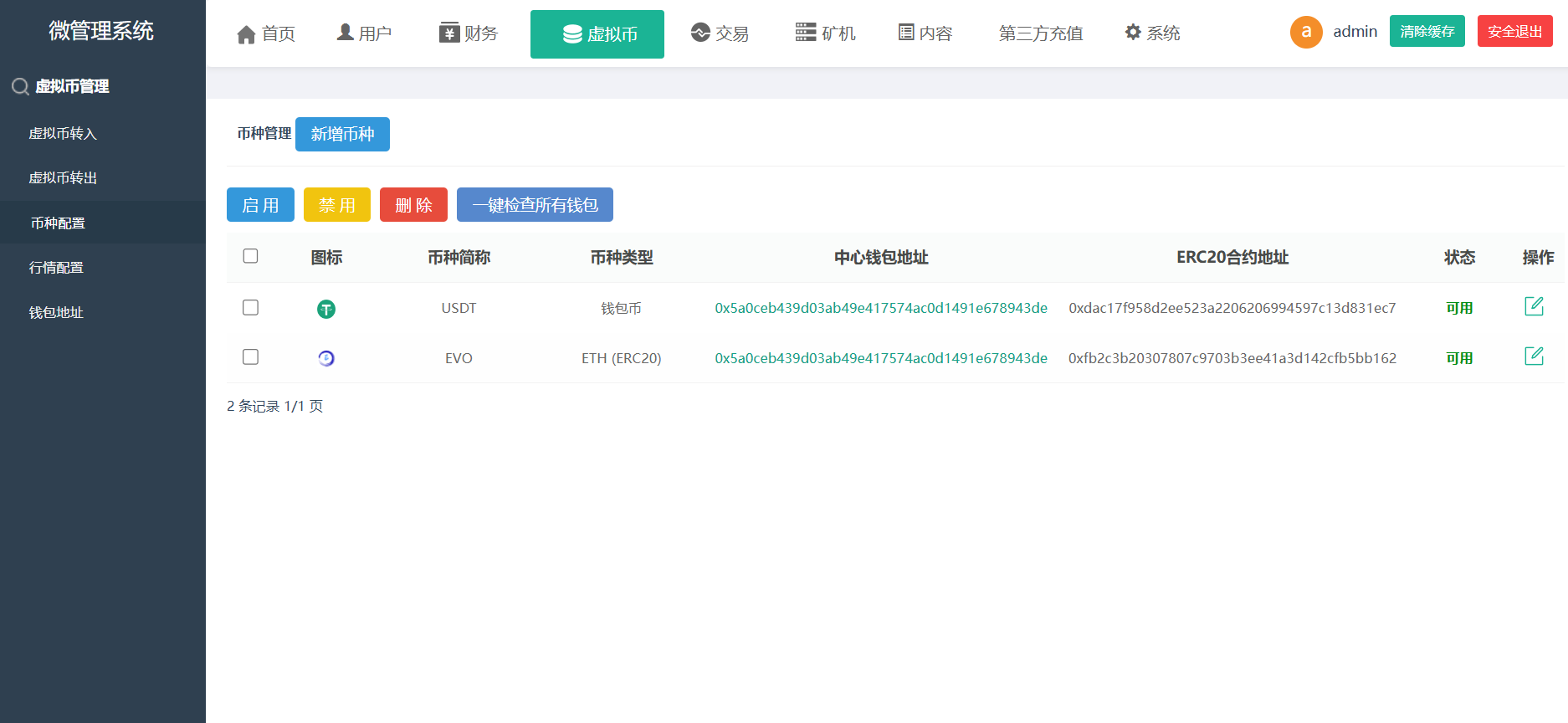This screenshot has width=1568, height=723.
Task: Click the orange admin avatar icon
Action: coord(1305,33)
